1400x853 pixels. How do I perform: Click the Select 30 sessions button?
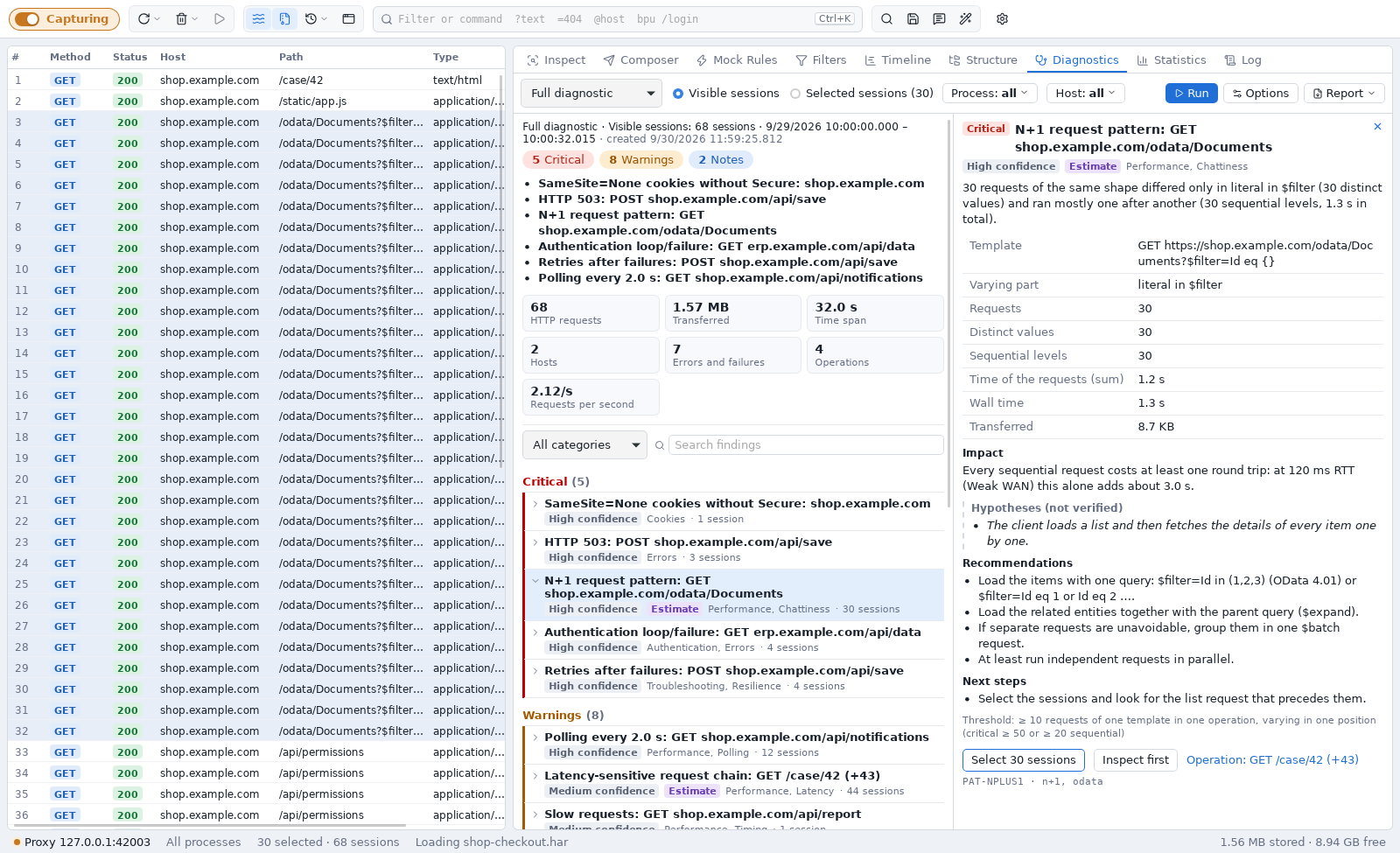[x=1024, y=759]
